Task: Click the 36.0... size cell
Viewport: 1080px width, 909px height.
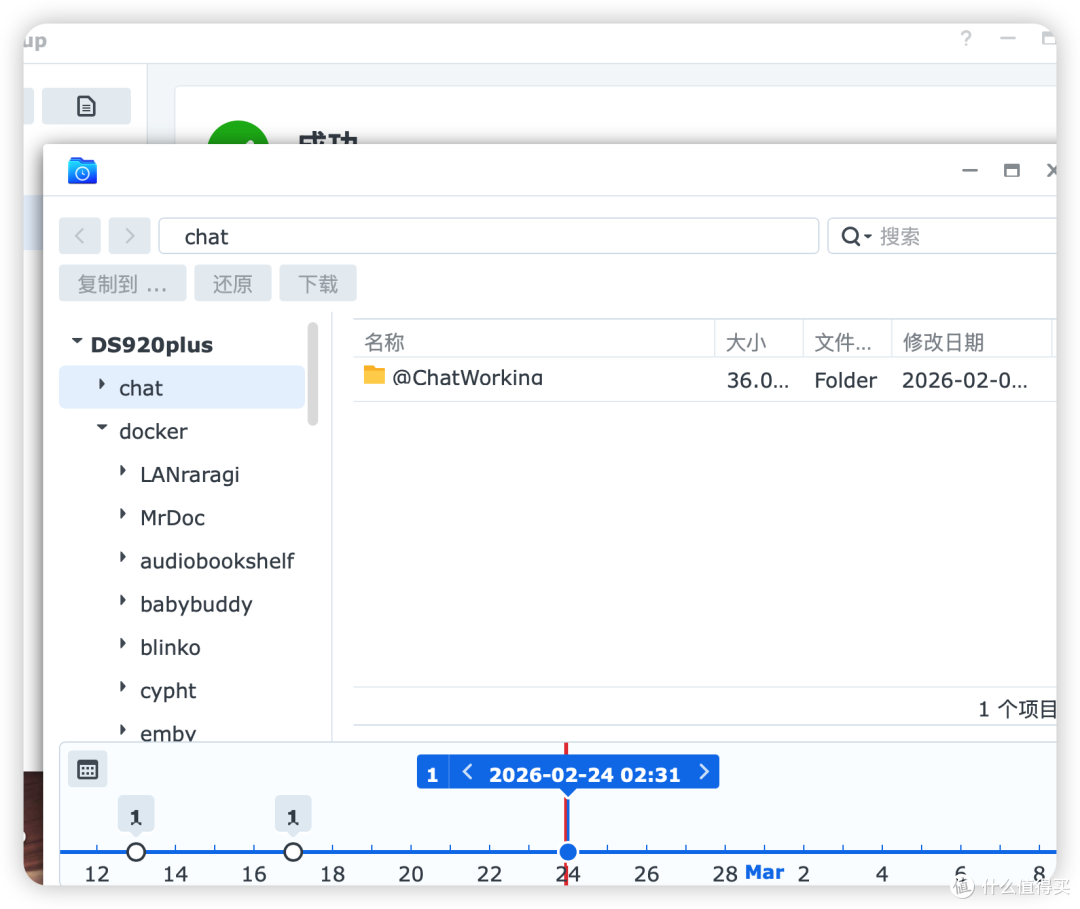Action: [758, 380]
